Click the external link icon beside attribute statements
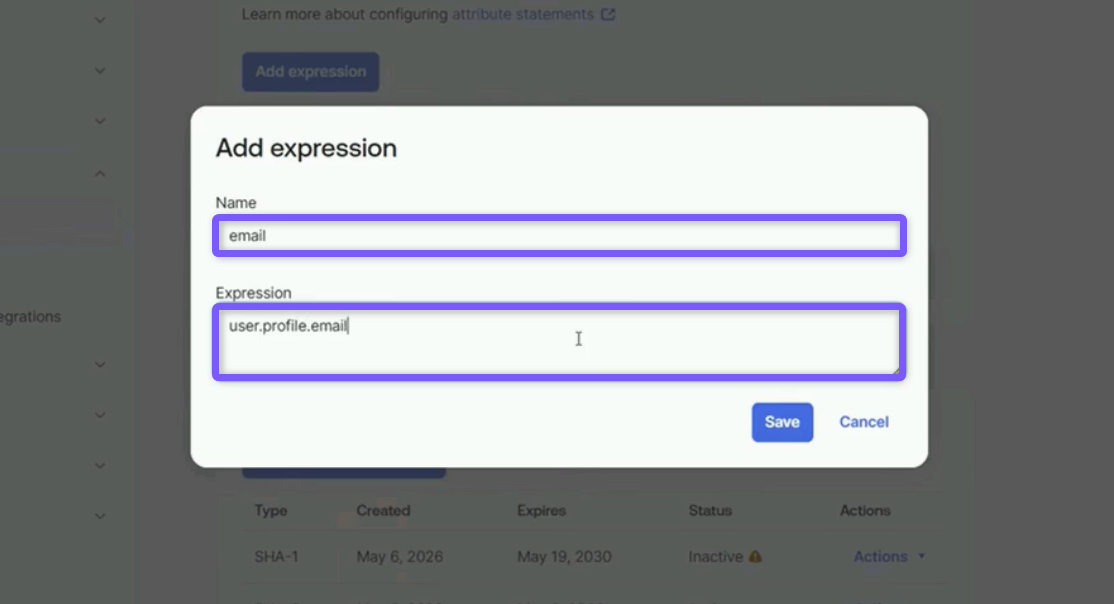1114x604 pixels. (608, 14)
